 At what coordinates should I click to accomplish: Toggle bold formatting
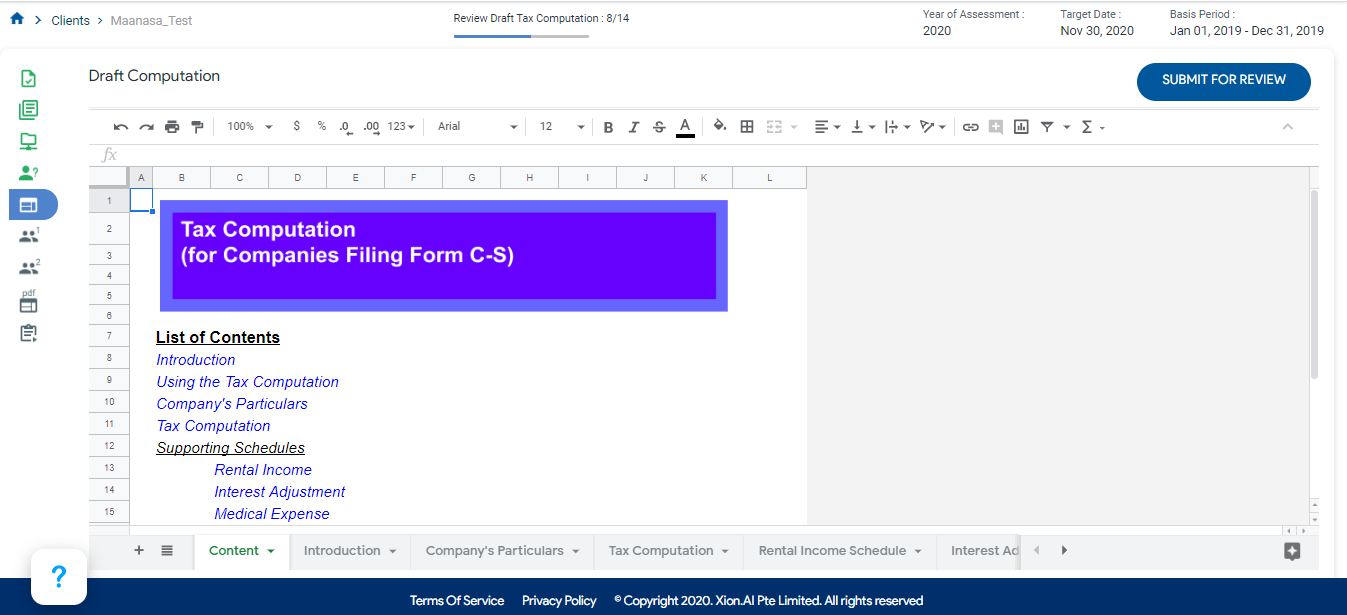[x=608, y=127]
